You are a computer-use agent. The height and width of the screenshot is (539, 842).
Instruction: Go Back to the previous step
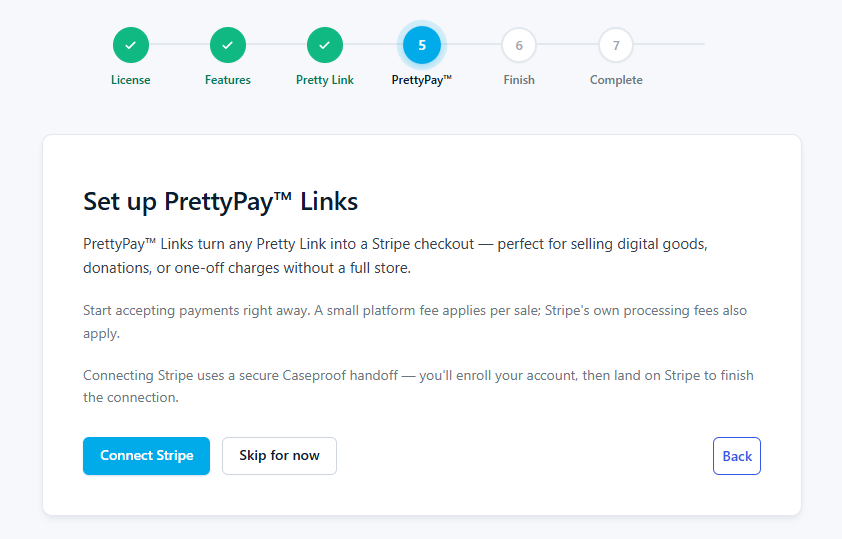737,456
